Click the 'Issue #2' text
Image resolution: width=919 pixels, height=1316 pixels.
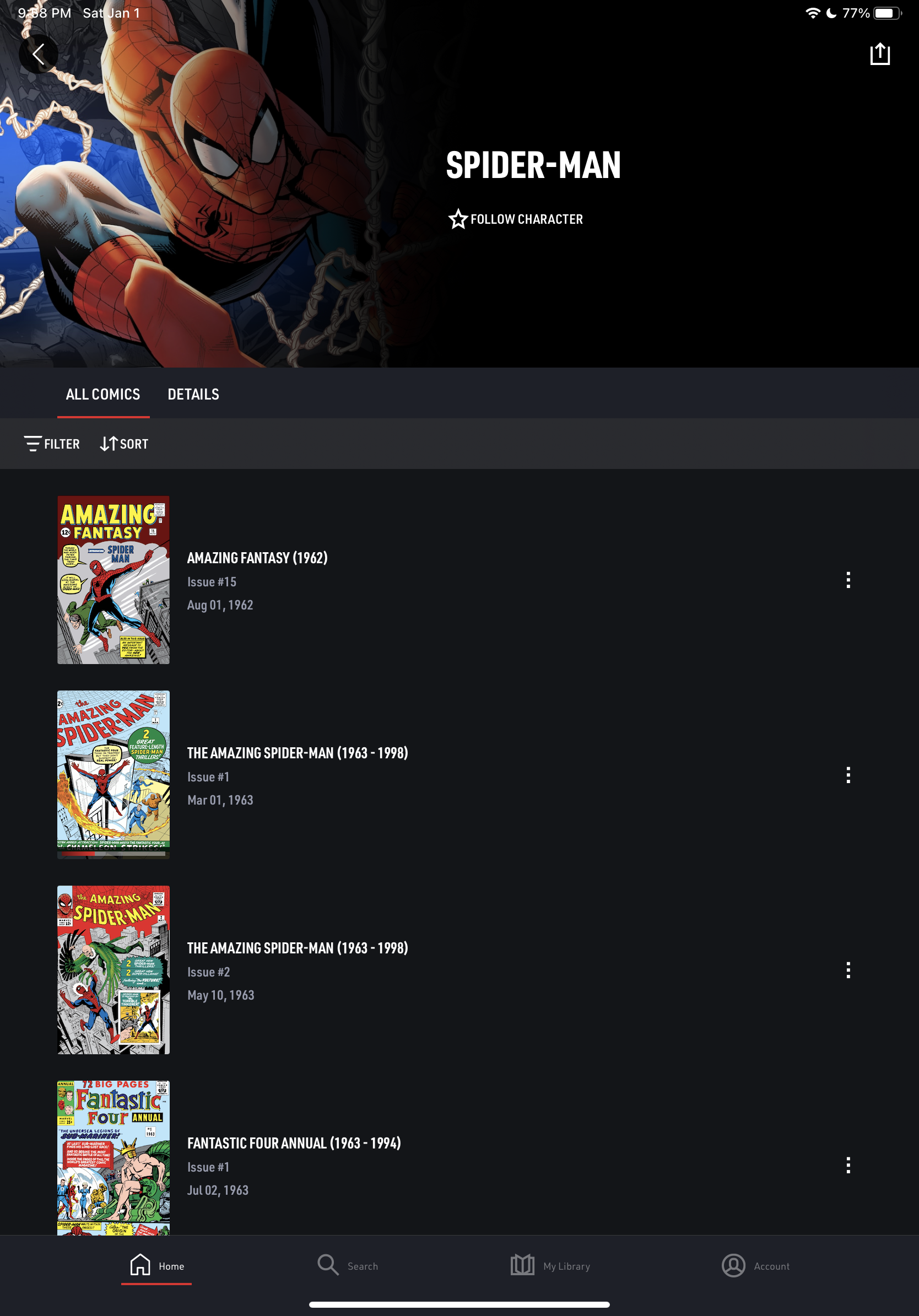click(209, 972)
